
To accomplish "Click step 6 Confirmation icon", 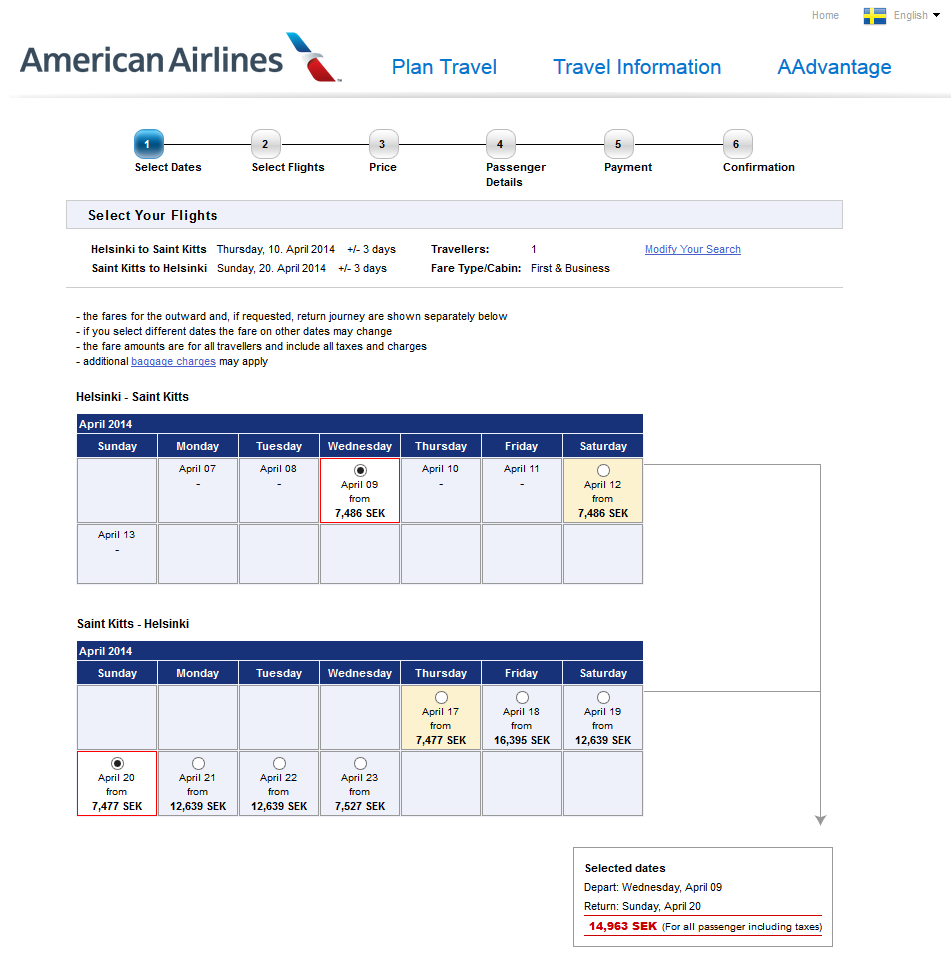I will [736, 144].
